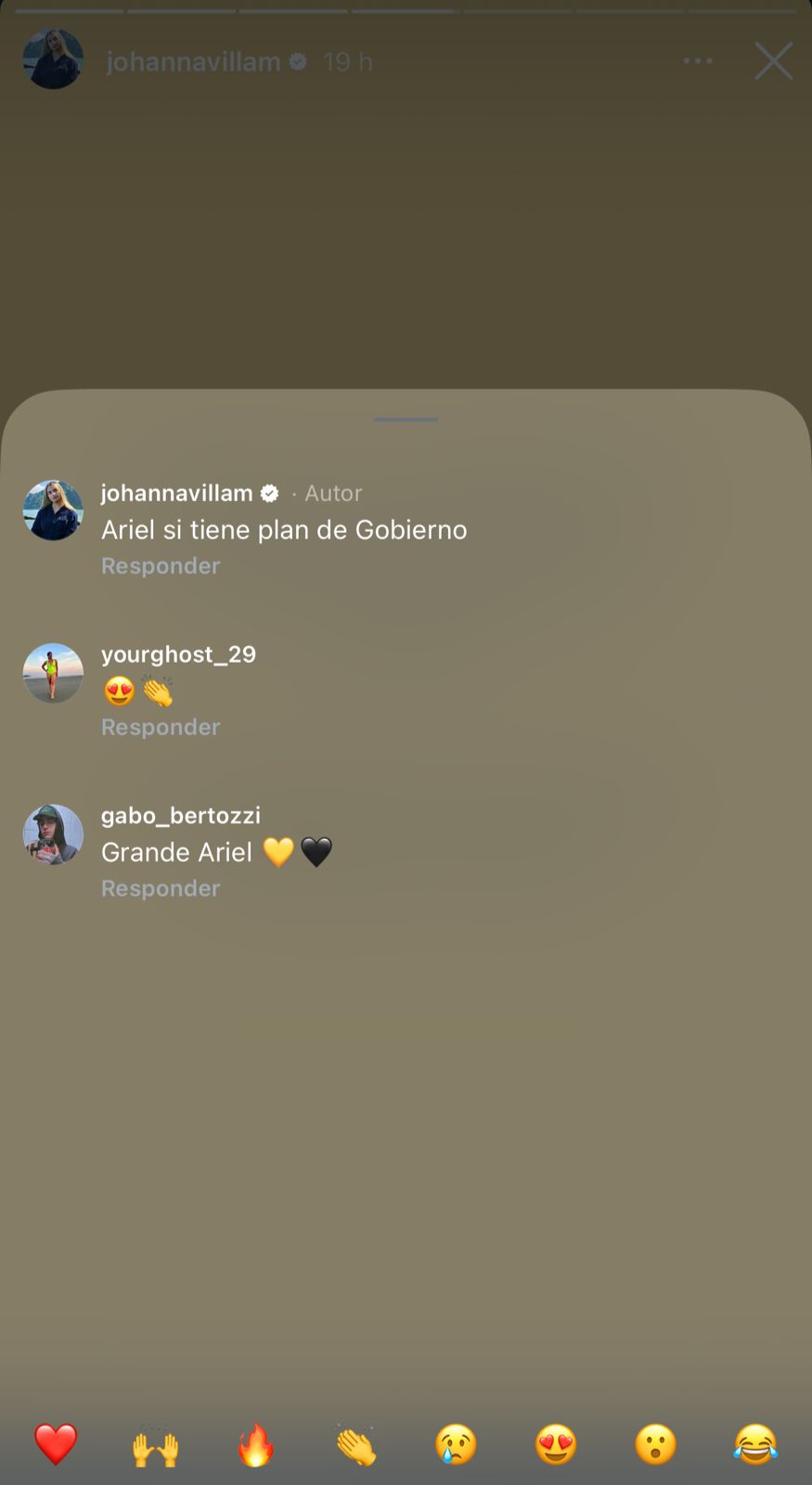Reply to yourghost_29's comment
812x1485 pixels.
[161, 727]
